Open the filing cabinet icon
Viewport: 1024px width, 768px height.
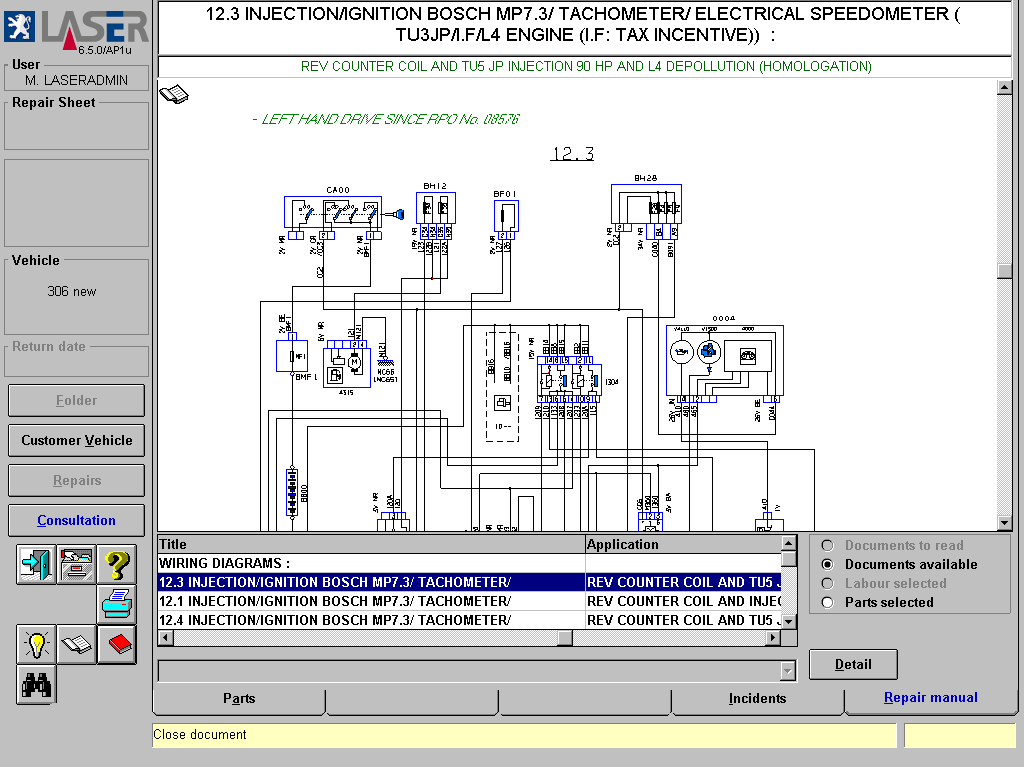pos(76,564)
